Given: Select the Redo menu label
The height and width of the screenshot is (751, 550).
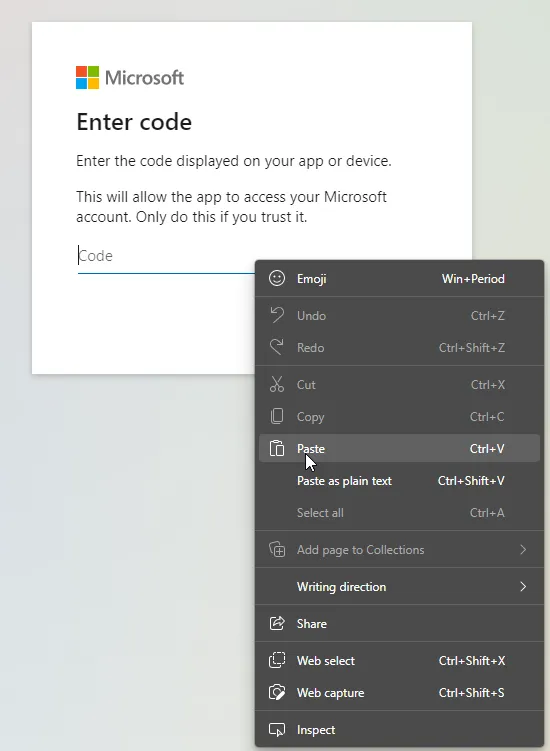Looking at the screenshot, I should coord(310,347).
